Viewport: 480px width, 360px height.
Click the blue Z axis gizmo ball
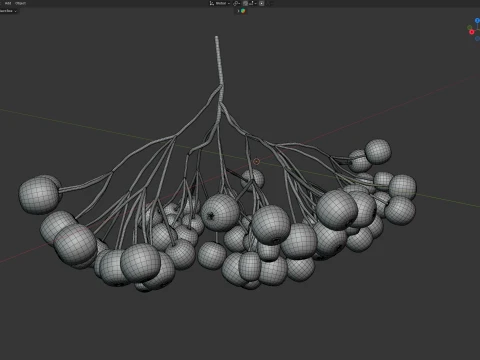click(477, 21)
